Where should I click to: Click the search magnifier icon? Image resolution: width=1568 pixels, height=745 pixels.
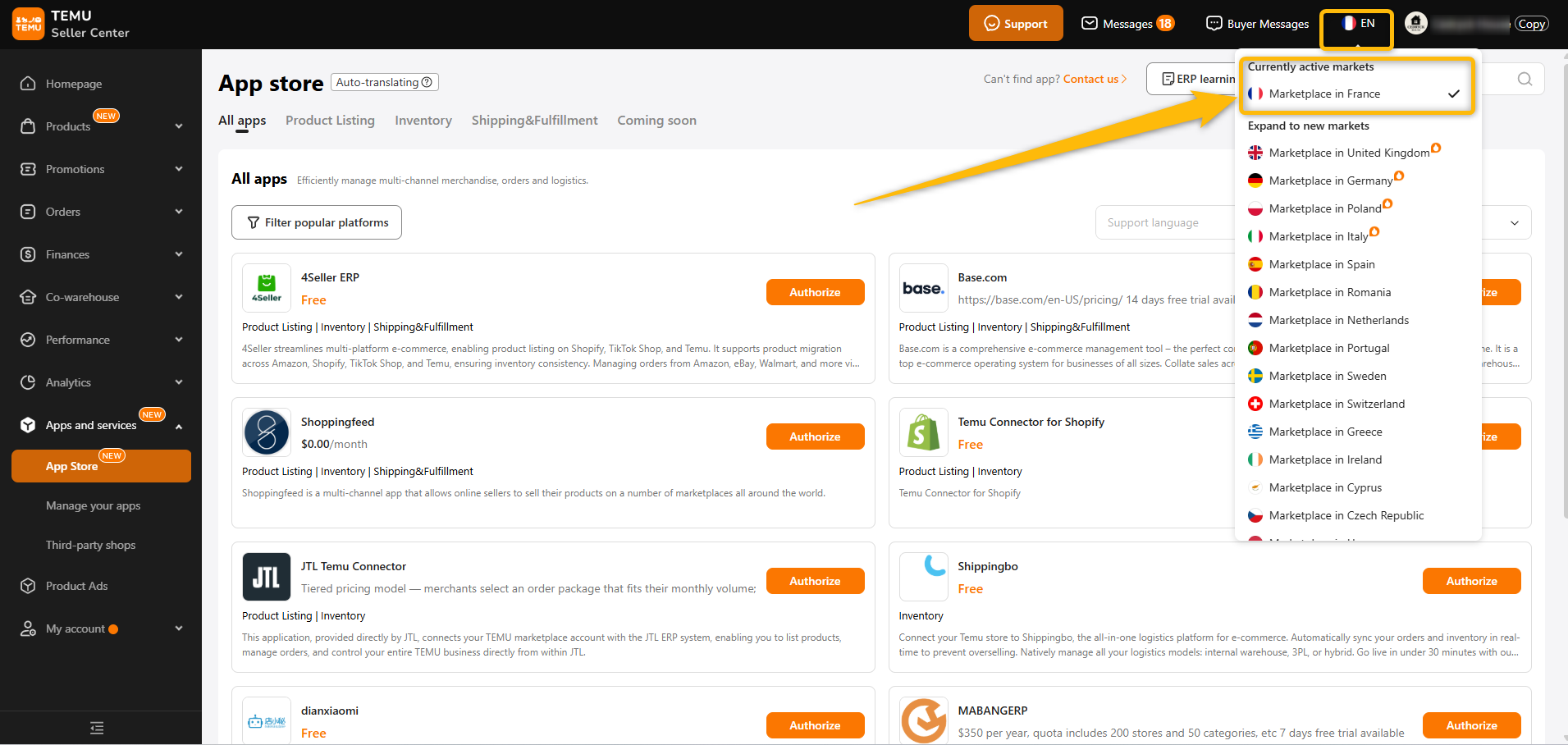coord(1525,79)
